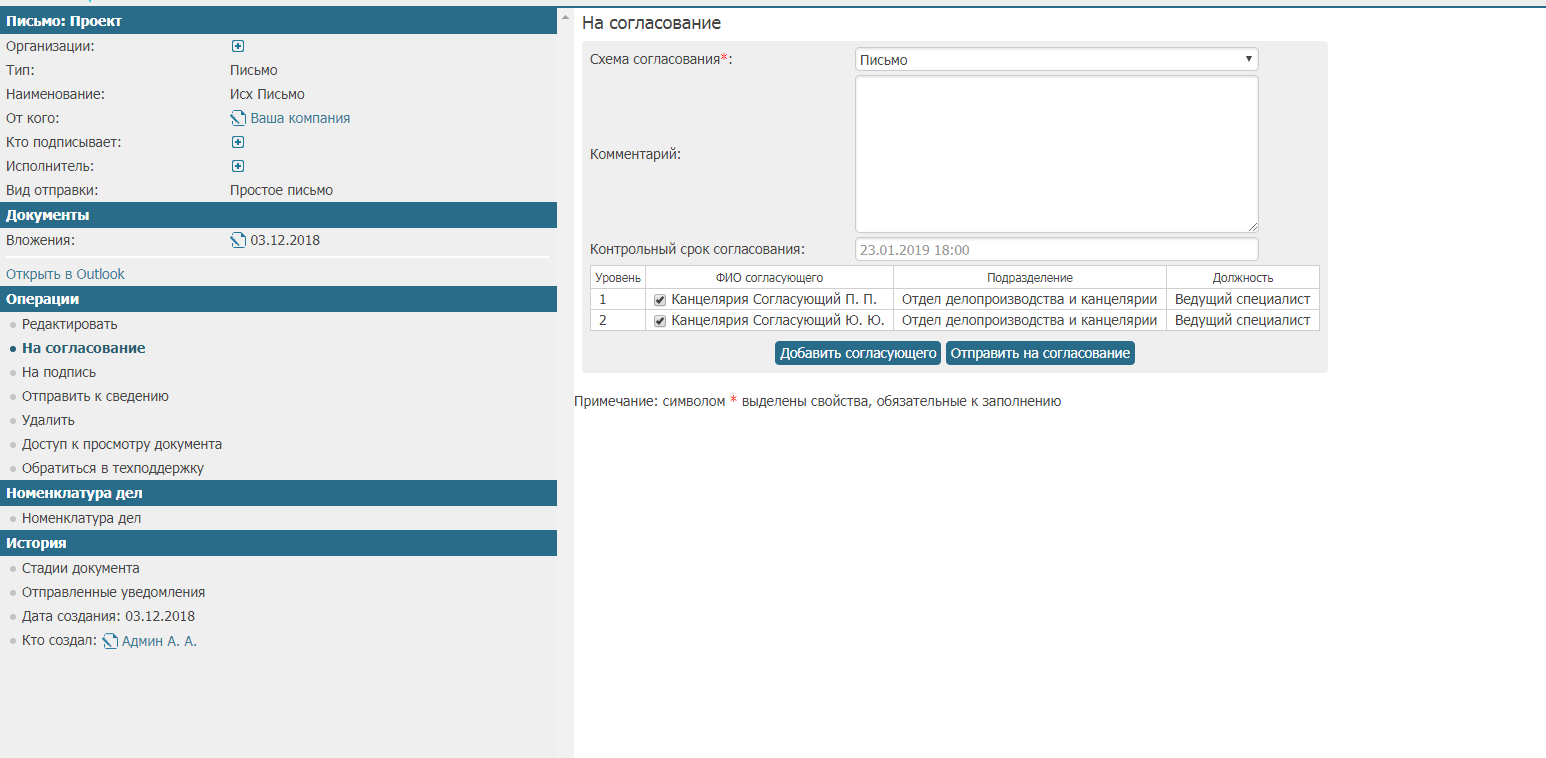Image resolution: width=1546 pixels, height=758 pixels.
Task: Add an organization with the plus icon
Action: pos(238,46)
